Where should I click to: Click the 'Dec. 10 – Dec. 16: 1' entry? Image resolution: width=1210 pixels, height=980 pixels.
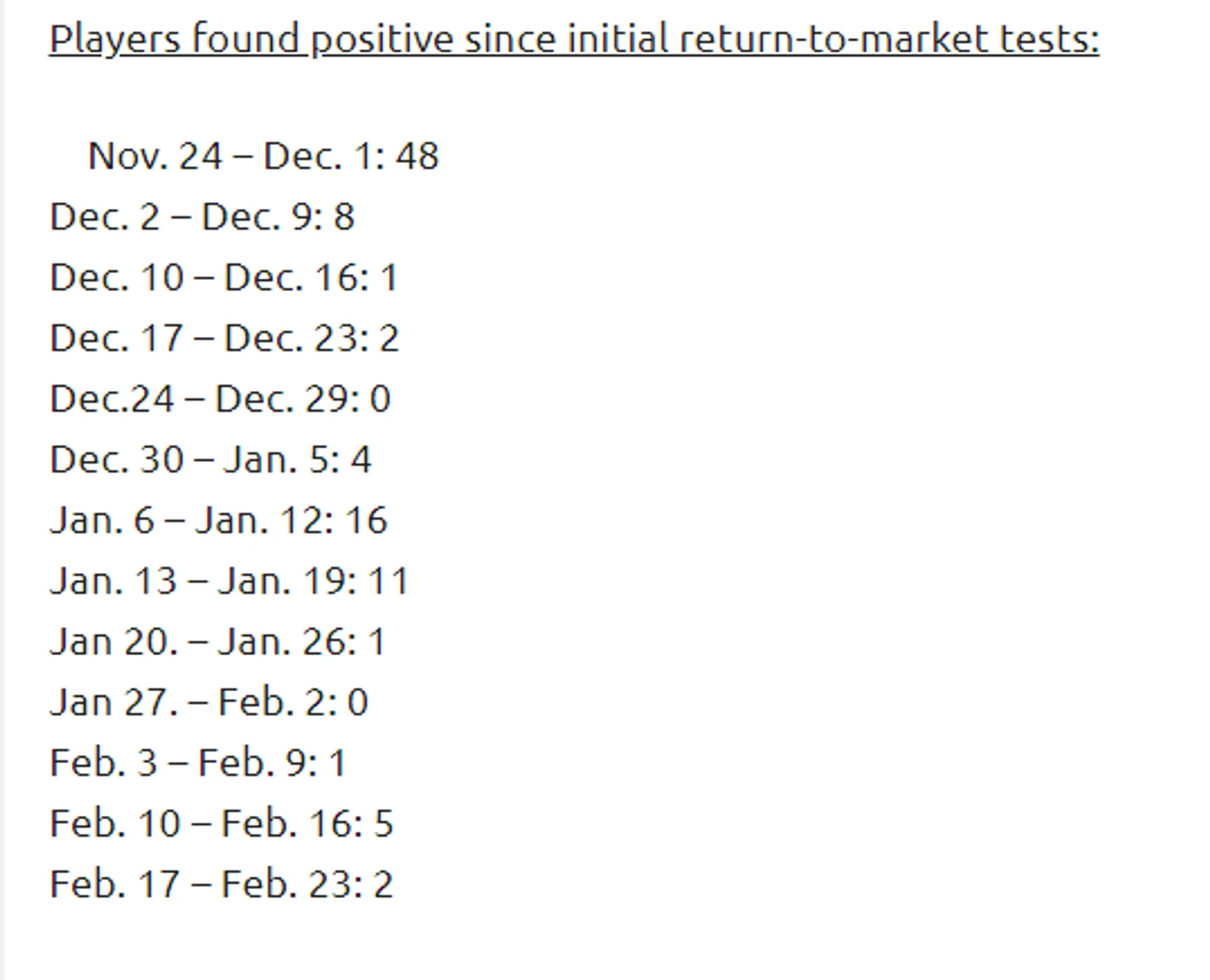pyautogui.click(x=224, y=277)
